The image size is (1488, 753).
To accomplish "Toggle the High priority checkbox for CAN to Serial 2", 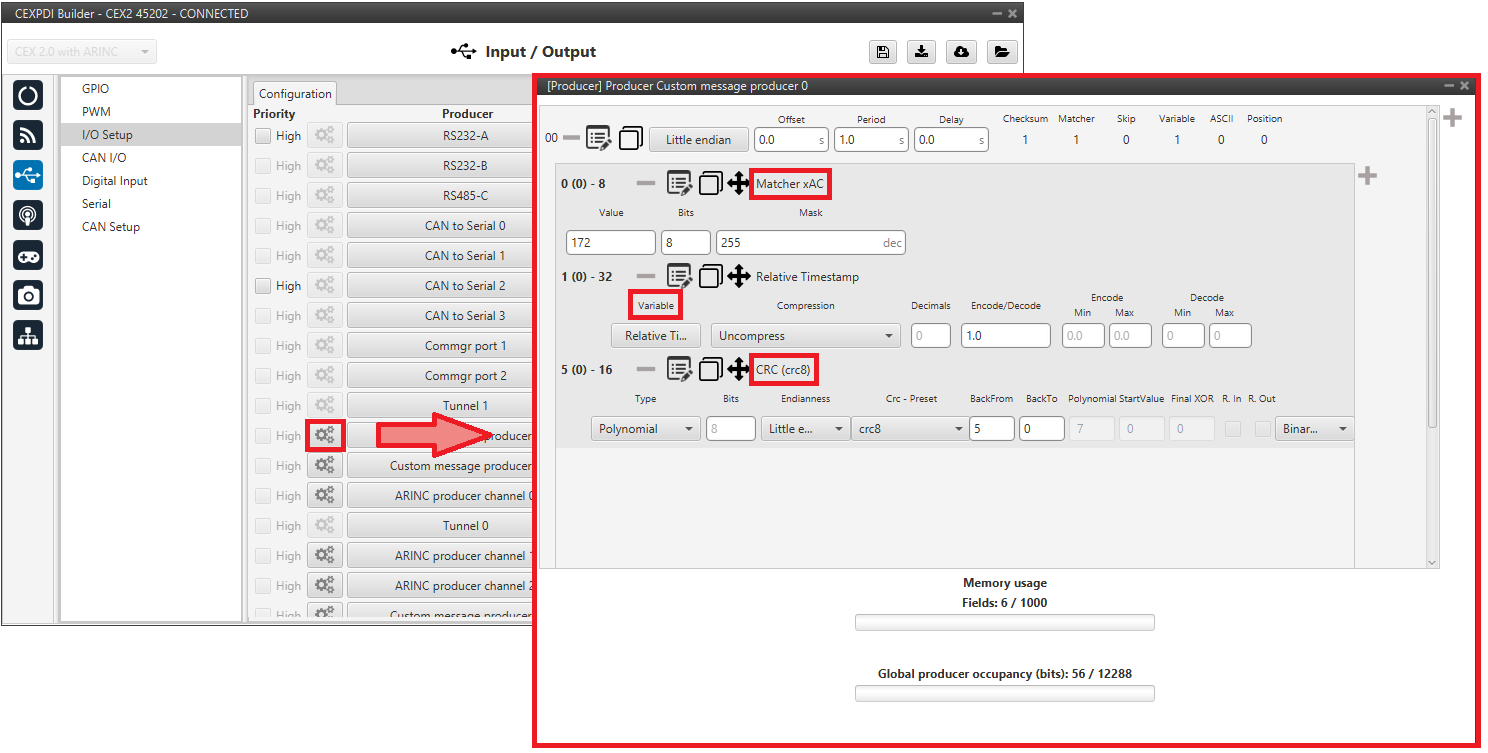I will (x=263, y=286).
